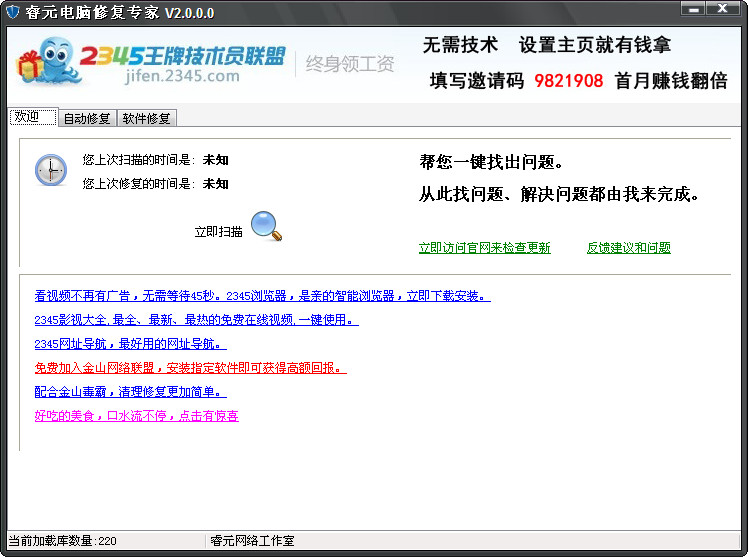
Task: Open the 2345浏览器 ad-free video link
Action: (262, 296)
